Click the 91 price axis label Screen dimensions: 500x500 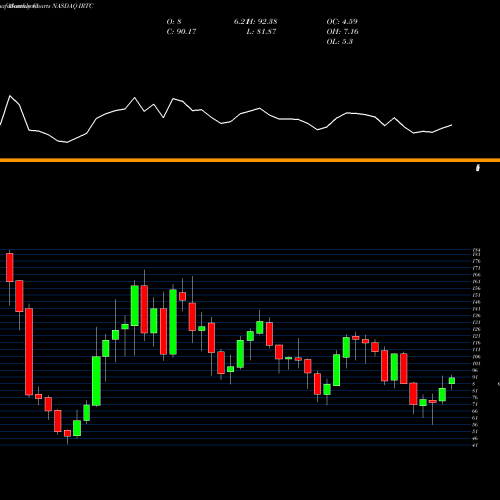point(475,377)
